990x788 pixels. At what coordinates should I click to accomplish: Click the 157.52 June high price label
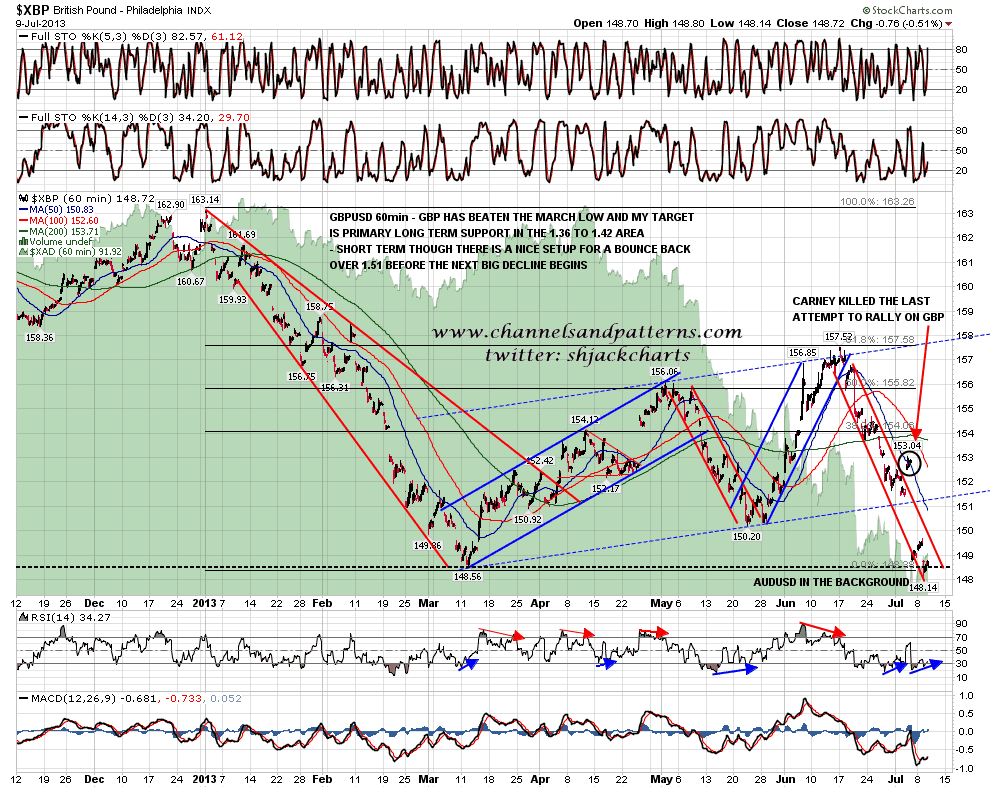[x=836, y=336]
